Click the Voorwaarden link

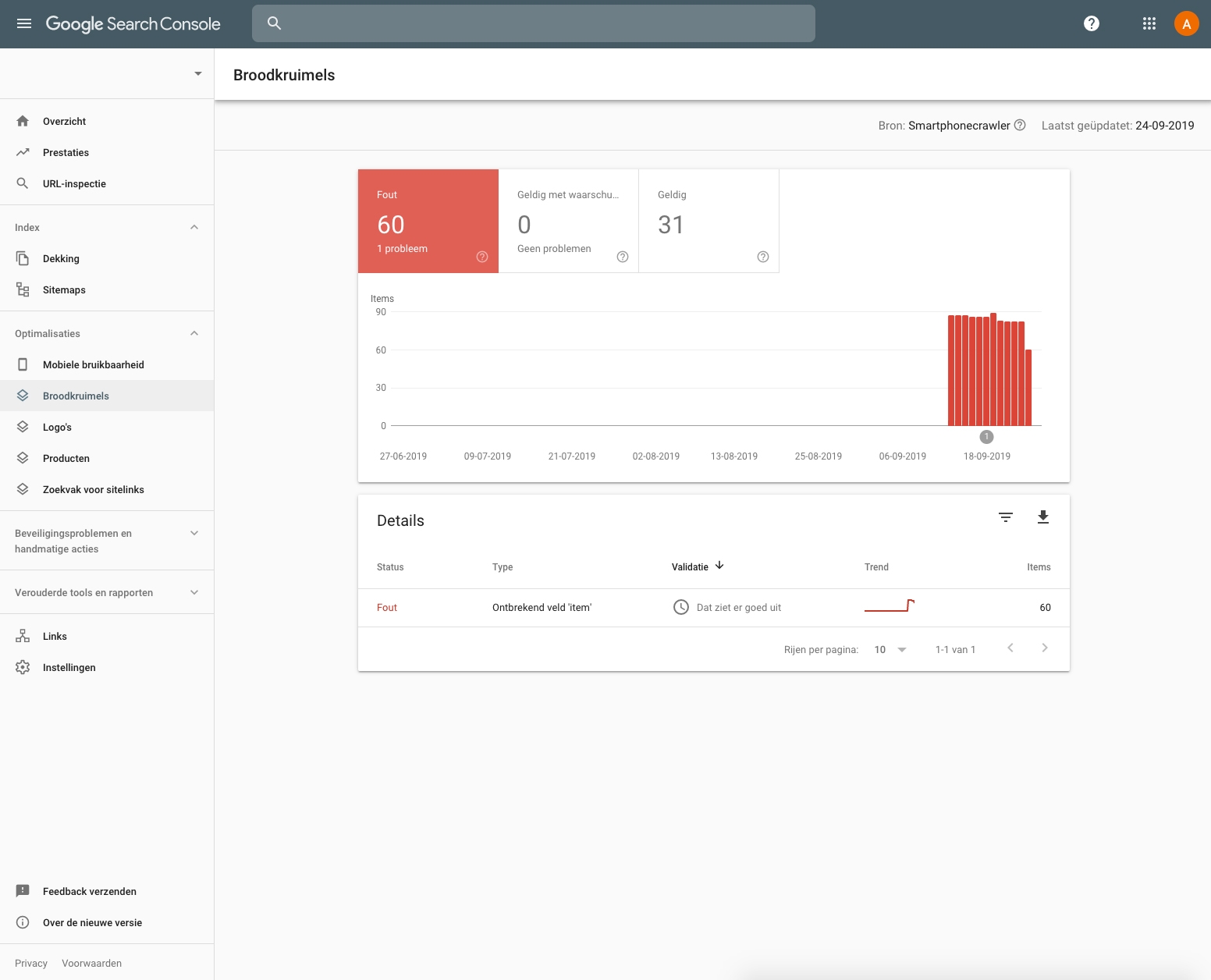point(92,963)
